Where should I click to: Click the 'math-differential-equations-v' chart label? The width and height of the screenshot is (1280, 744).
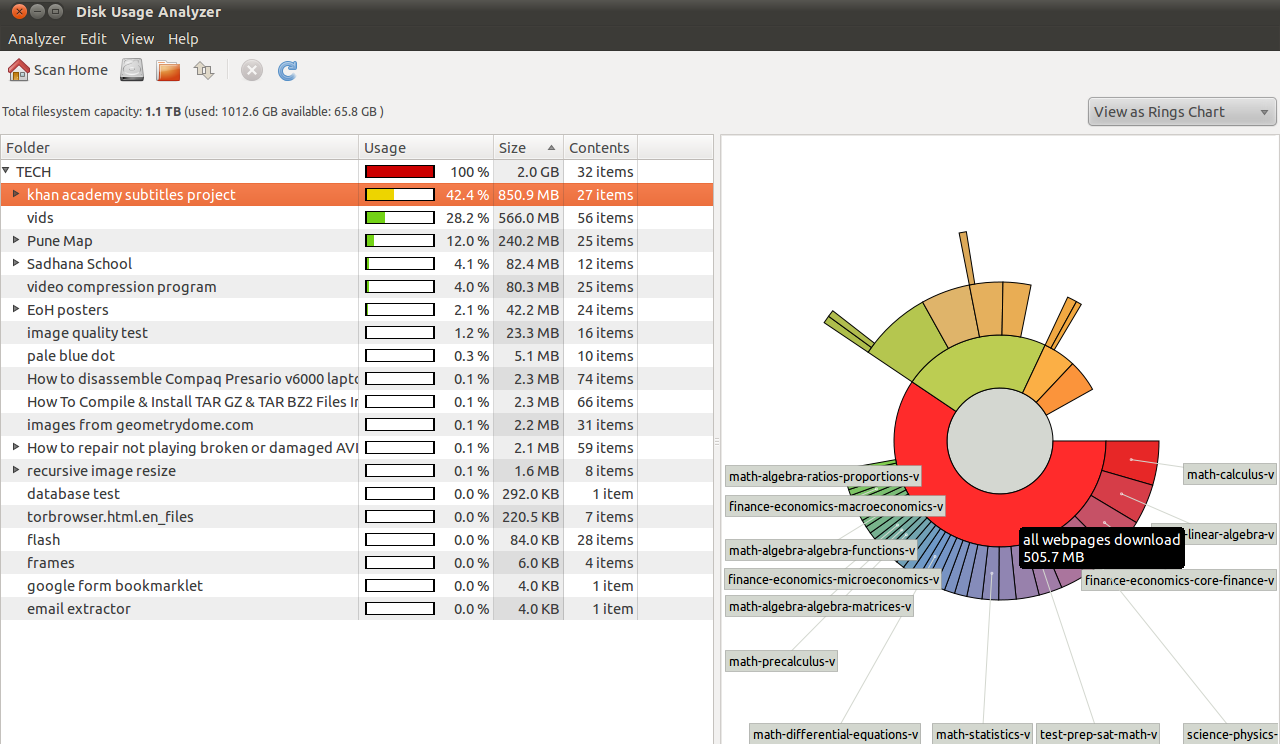[836, 734]
